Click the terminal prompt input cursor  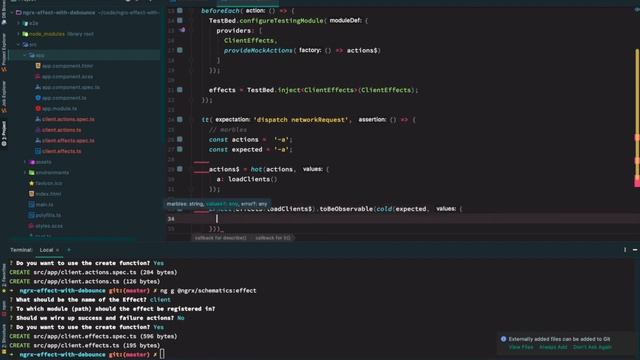pos(162,354)
